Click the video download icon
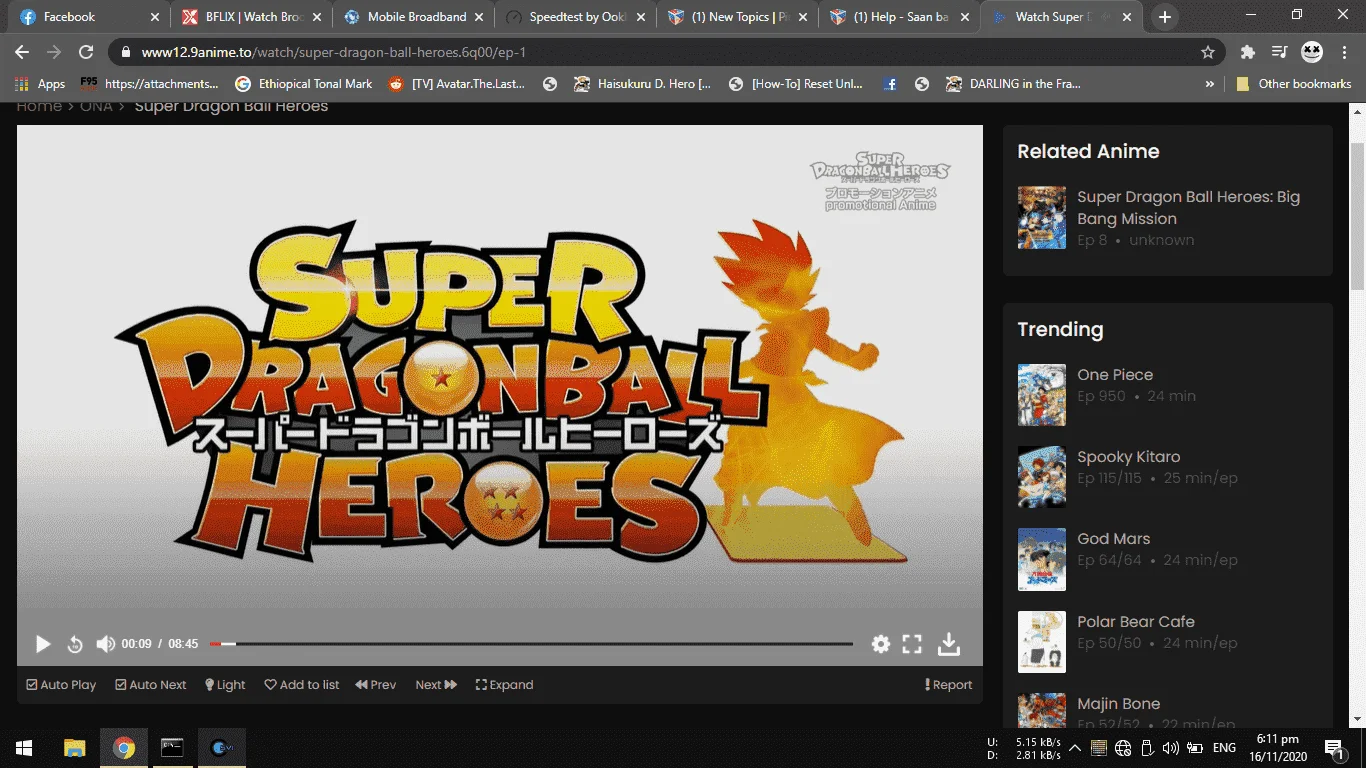The width and height of the screenshot is (1366, 768). pyautogui.click(x=949, y=644)
